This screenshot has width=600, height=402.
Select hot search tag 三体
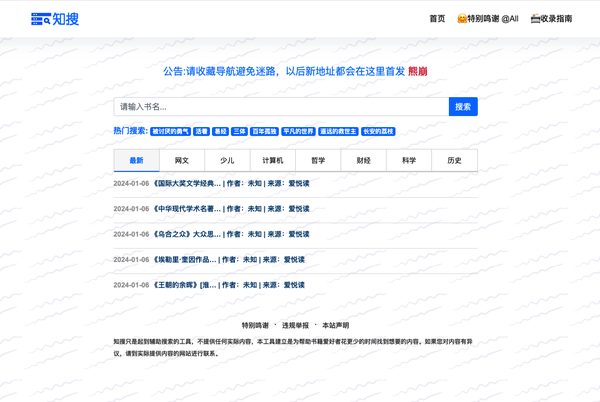click(240, 131)
